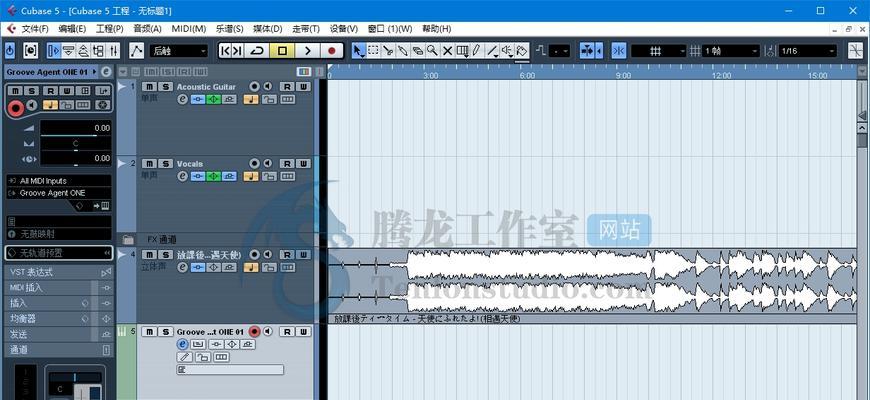This screenshot has width=870, height=400.
Task: Edit channel settings for Vocals track
Action: tap(182, 176)
